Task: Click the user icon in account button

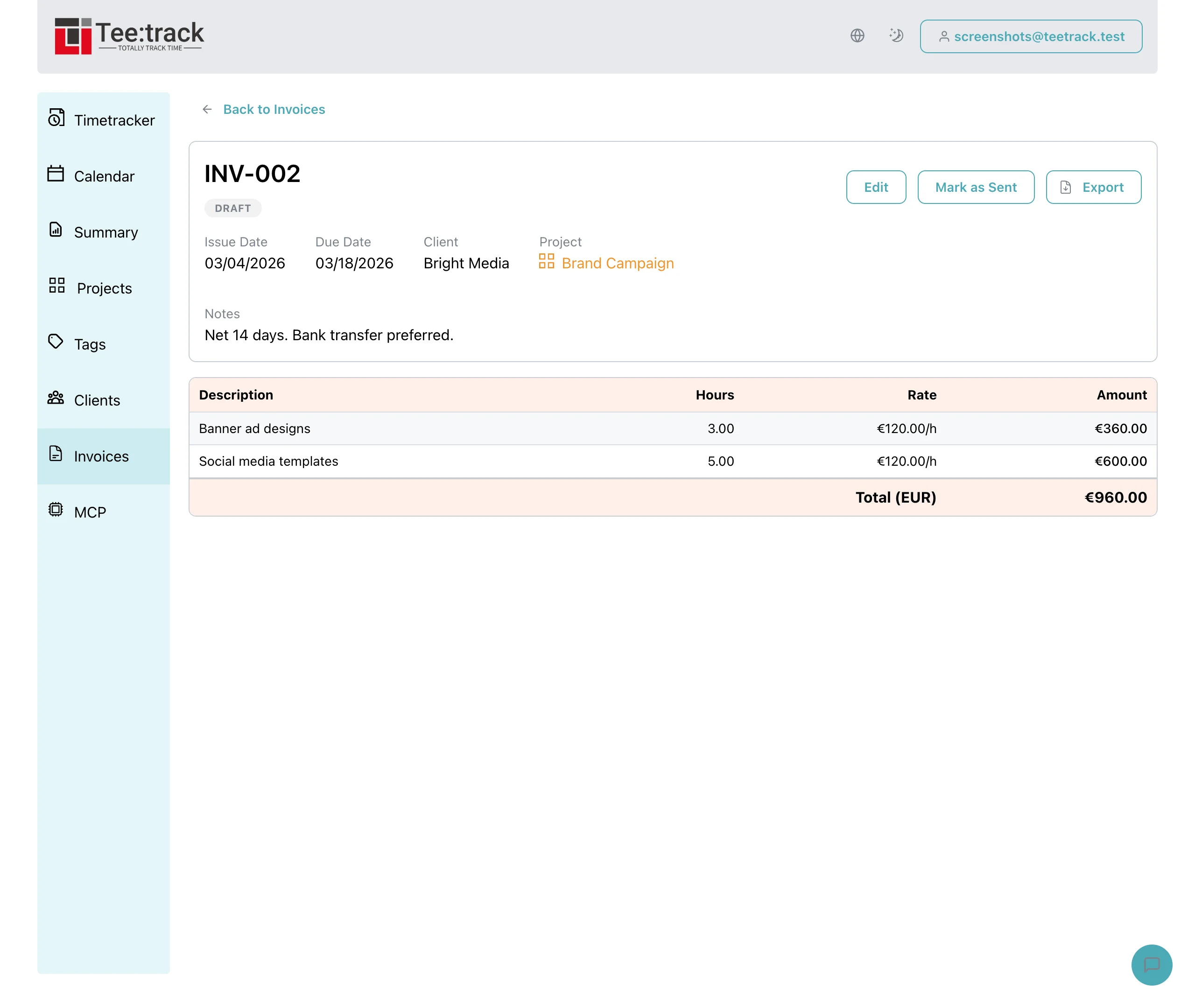Action: [x=944, y=36]
